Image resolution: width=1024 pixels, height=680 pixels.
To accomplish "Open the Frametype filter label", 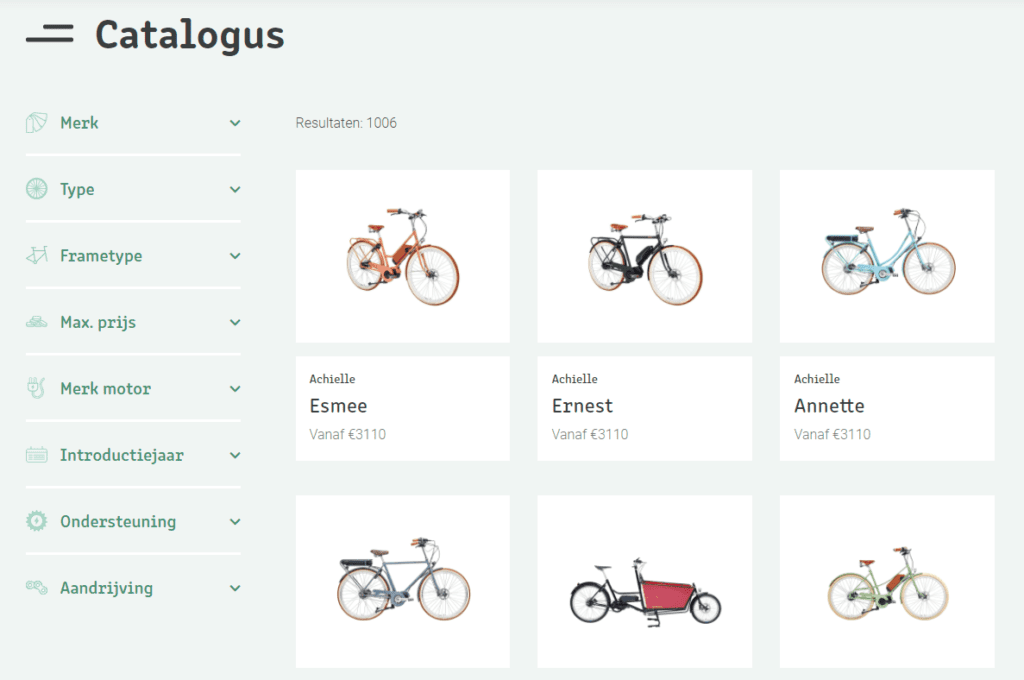I will [101, 256].
